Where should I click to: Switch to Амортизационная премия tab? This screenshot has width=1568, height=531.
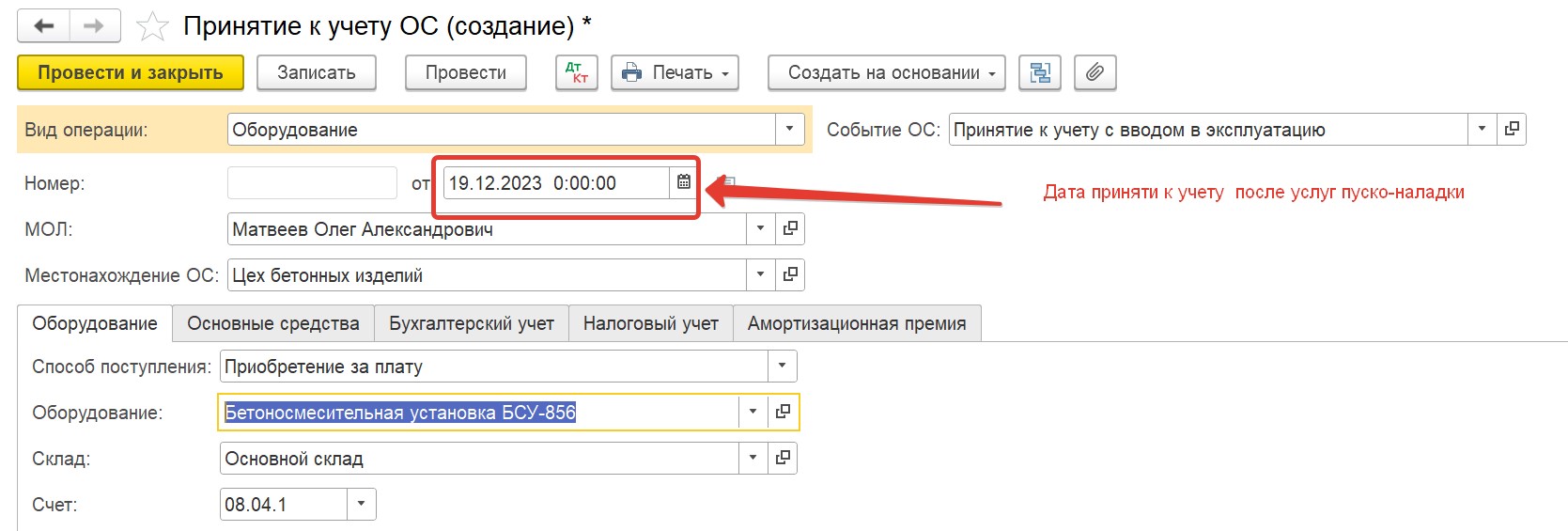(x=857, y=323)
